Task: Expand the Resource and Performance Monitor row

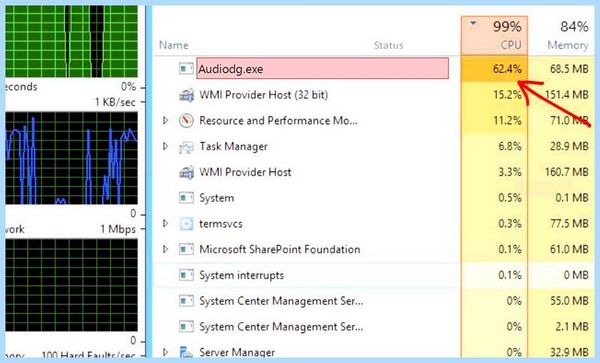Action: 165,120
